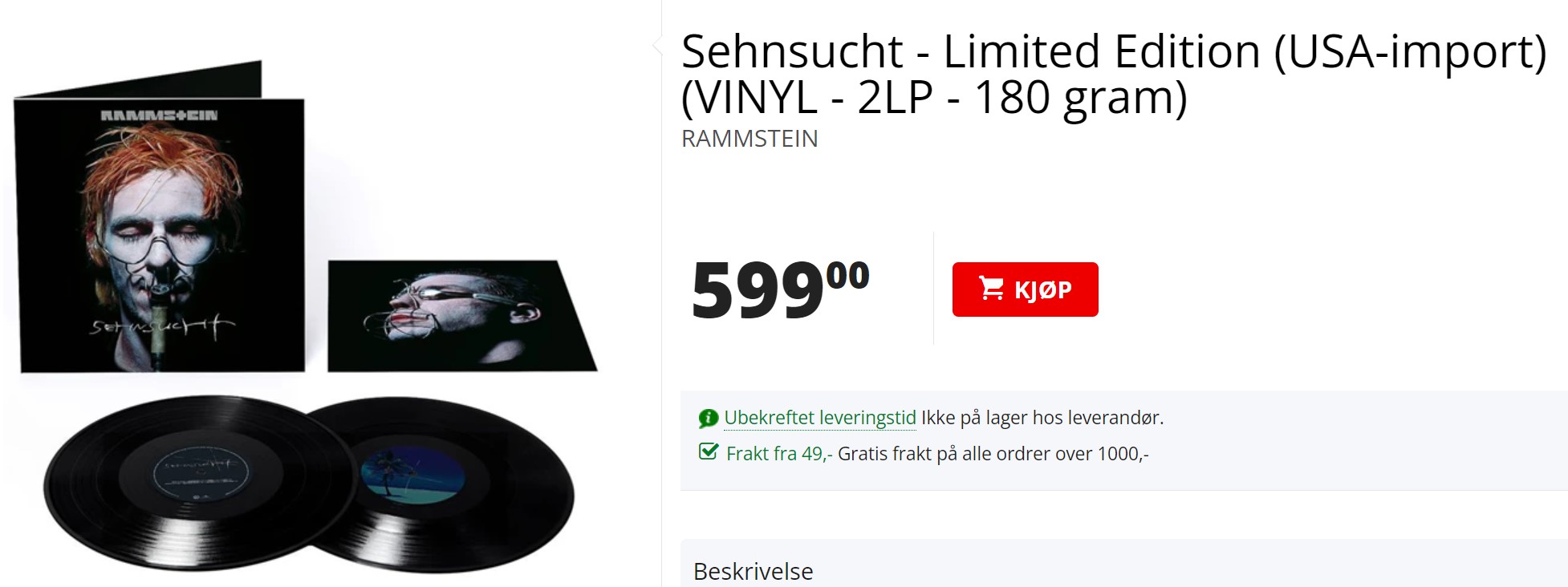
Task: Click the 'Ikke på lager hos leverandør' text
Action: coord(1042,418)
